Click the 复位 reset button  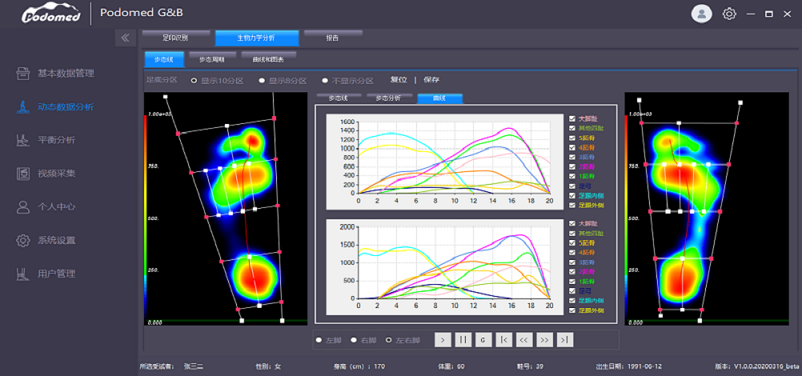398,80
